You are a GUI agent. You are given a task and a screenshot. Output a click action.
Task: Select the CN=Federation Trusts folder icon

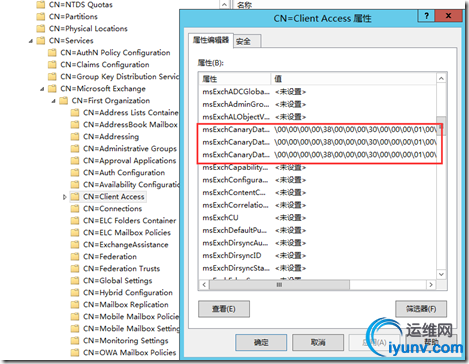click(x=75, y=269)
